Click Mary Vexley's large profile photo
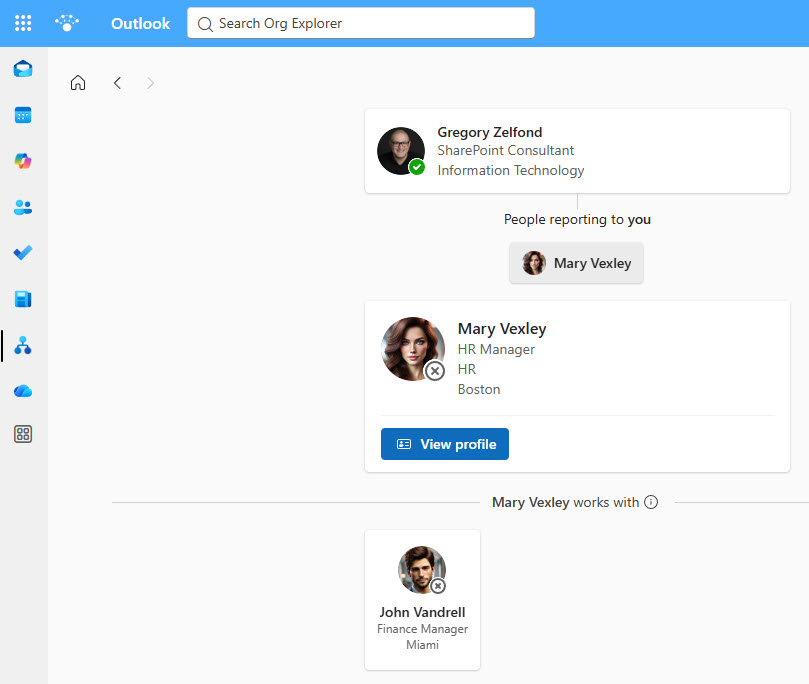 412,349
